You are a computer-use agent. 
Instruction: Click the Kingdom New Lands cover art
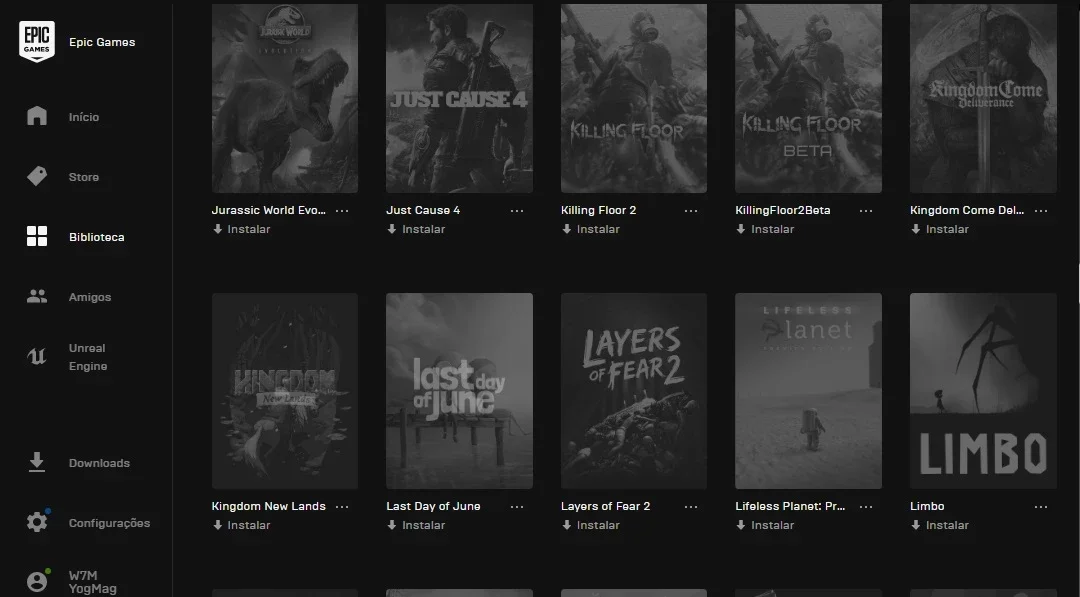point(284,391)
